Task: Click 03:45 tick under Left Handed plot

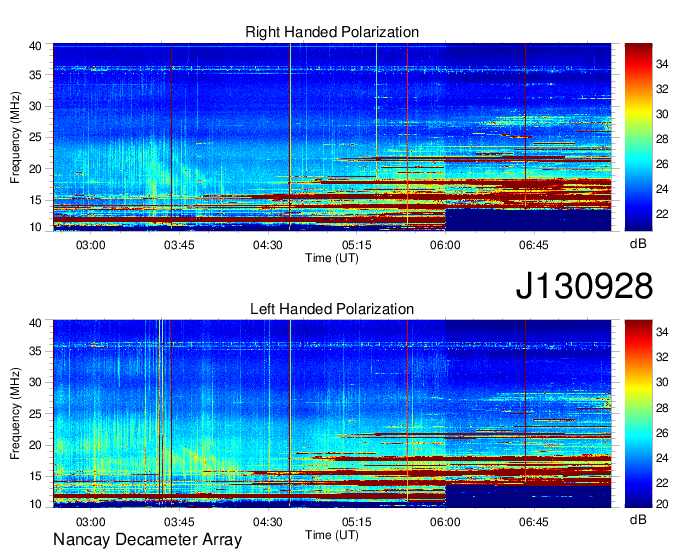Action: 179,522
